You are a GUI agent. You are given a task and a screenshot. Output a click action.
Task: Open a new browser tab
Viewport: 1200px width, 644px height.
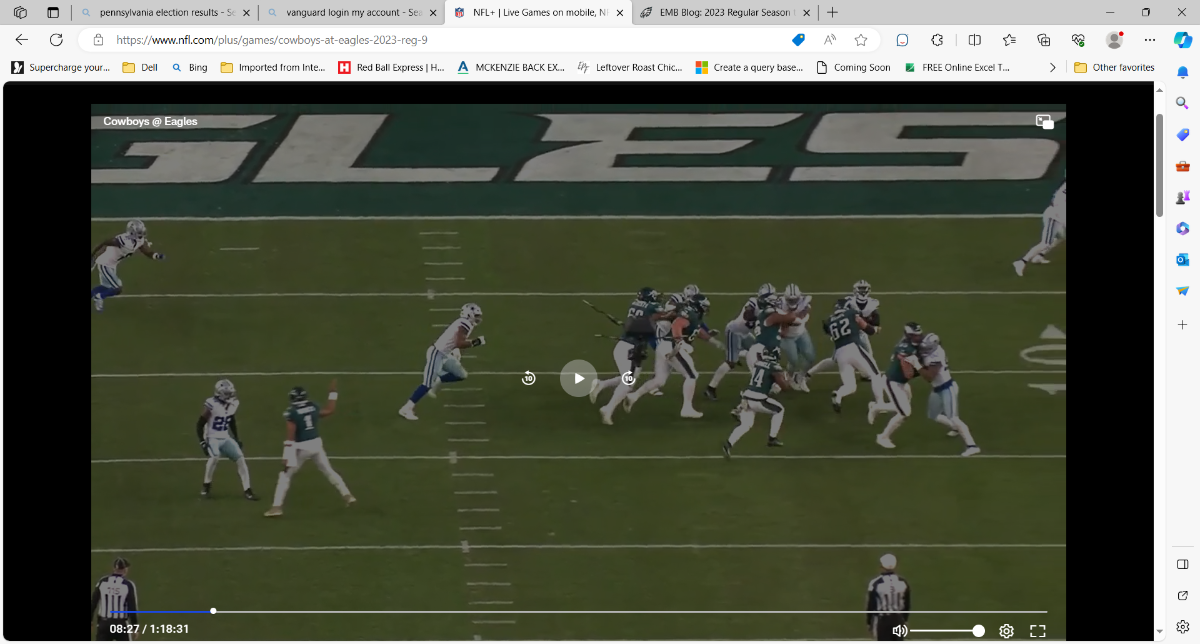832,13
